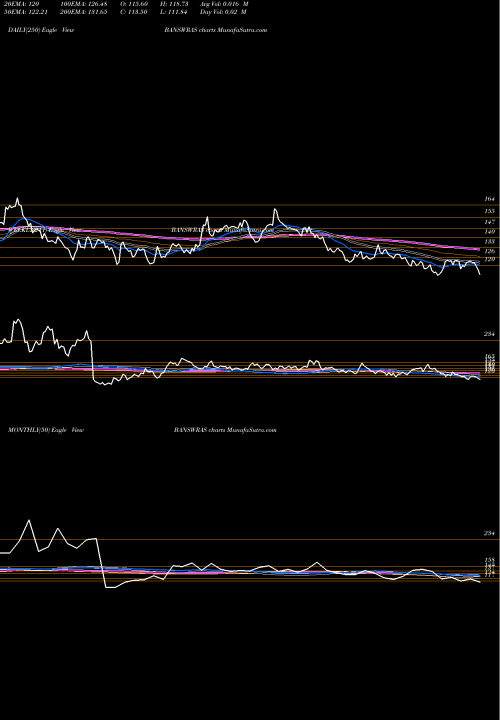Click the low price L: 111.84

tap(174, 12)
